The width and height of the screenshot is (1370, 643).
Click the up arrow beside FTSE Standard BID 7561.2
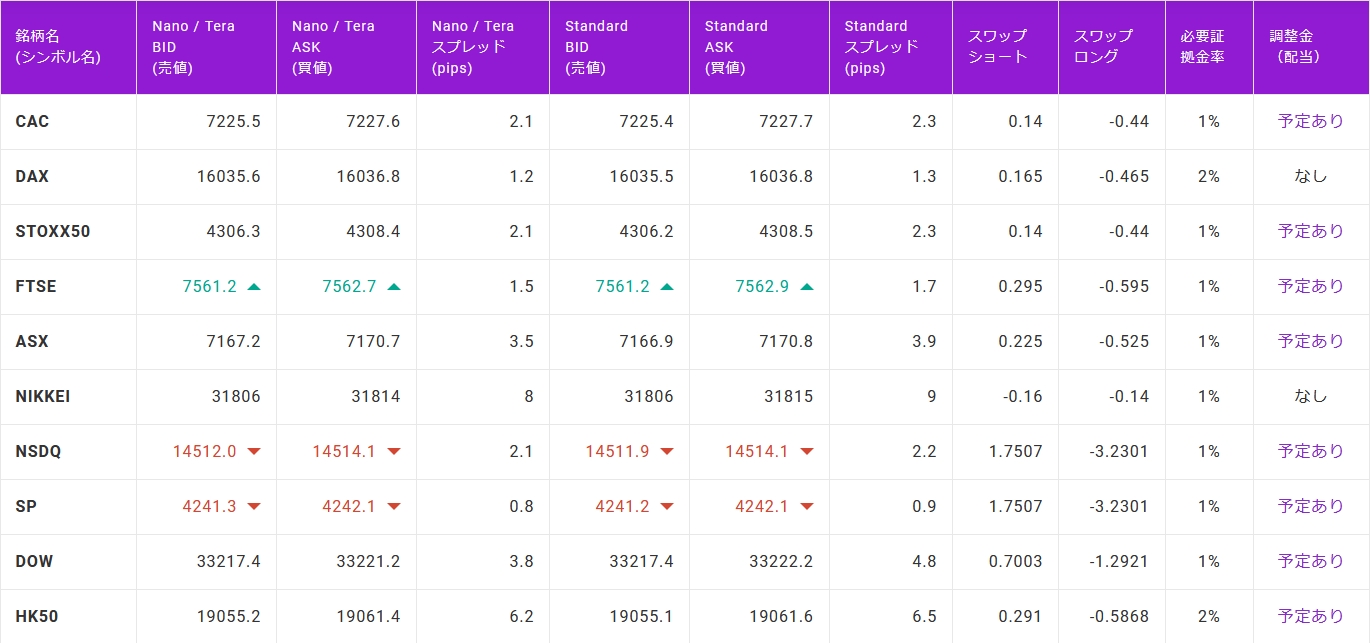point(667,287)
